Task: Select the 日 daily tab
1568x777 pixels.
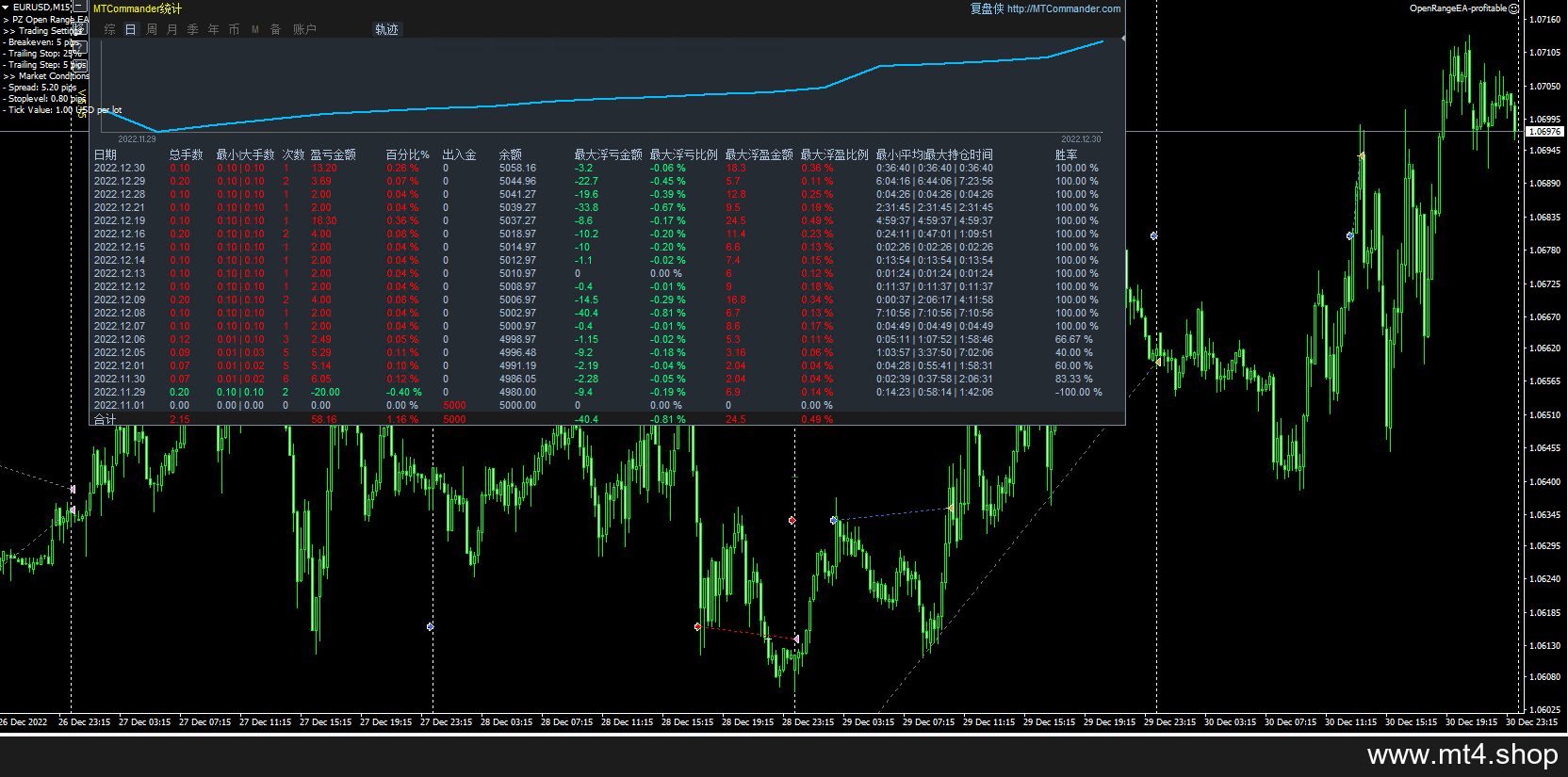Action: pyautogui.click(x=130, y=29)
